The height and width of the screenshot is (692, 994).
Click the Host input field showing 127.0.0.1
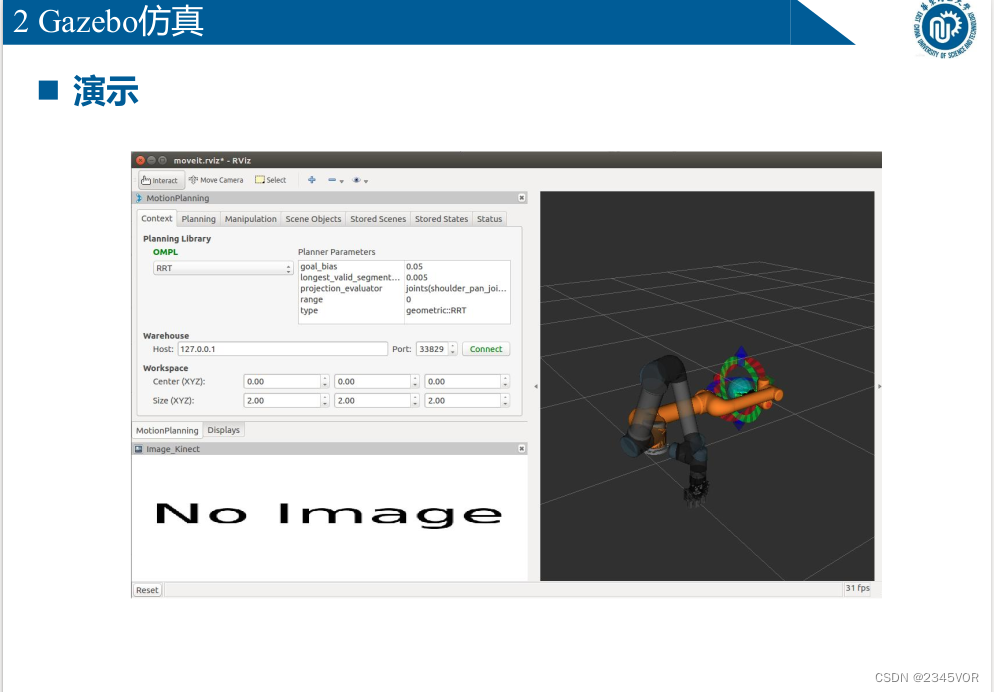coord(283,348)
